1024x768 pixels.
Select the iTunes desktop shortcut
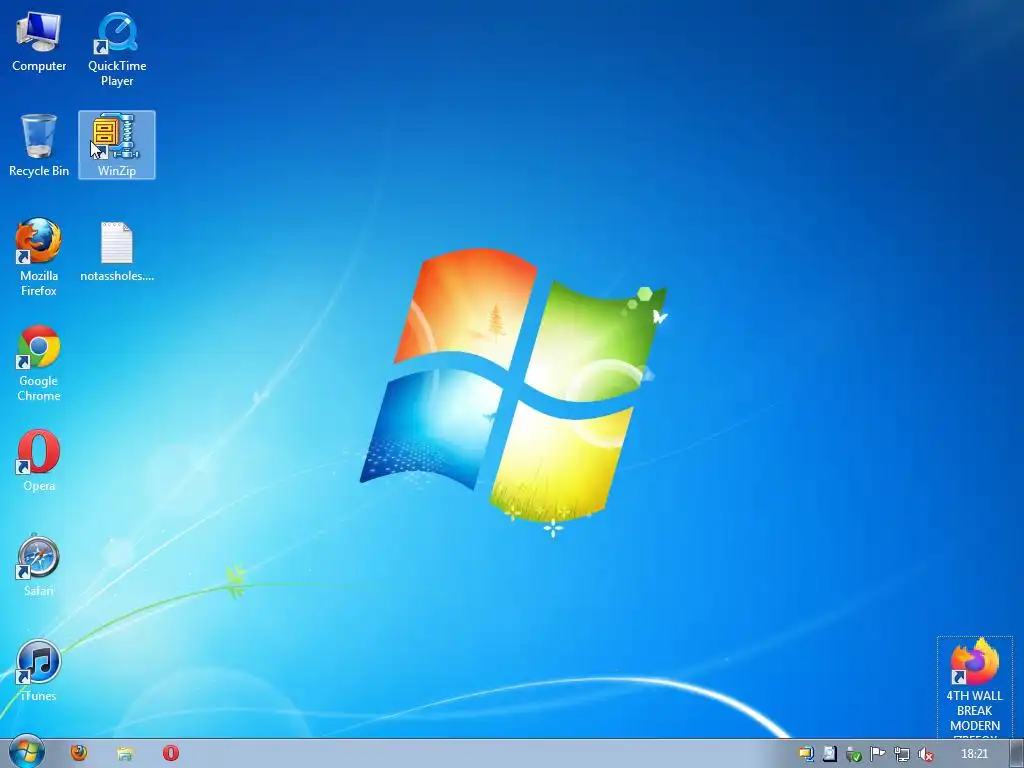39,671
